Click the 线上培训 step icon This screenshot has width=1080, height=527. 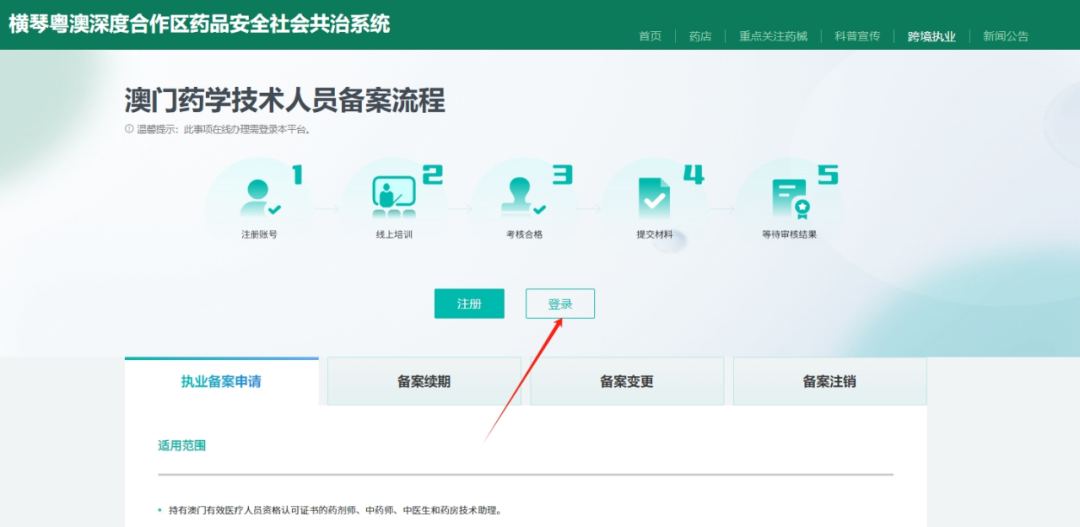[x=393, y=198]
